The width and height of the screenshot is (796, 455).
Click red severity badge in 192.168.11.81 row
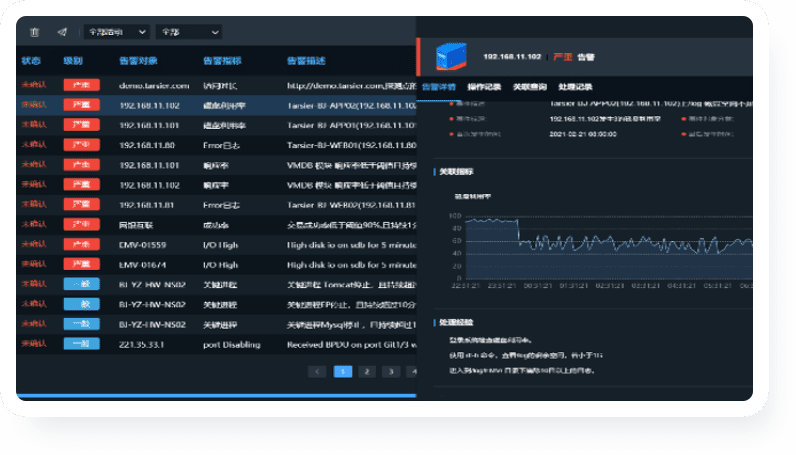point(81,205)
